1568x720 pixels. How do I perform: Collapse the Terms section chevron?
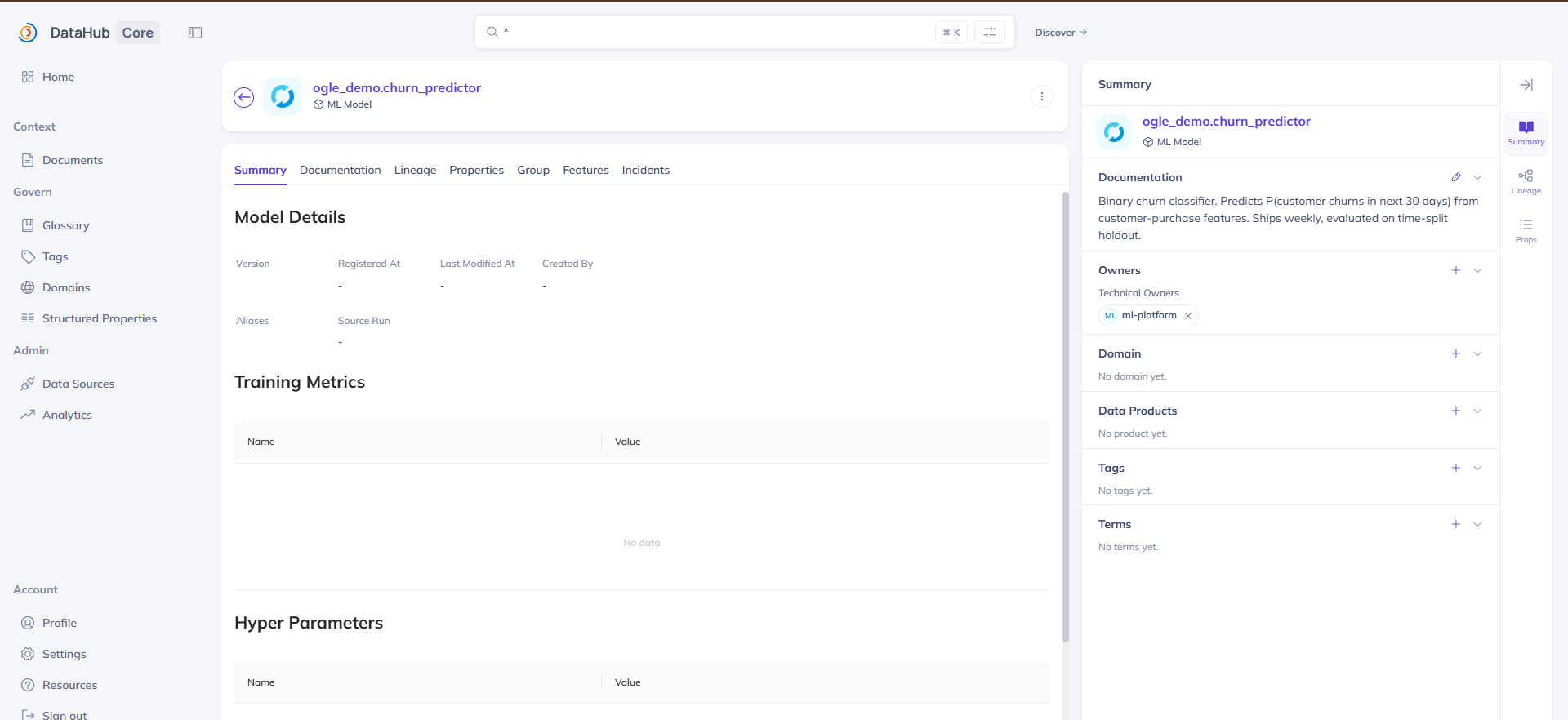tap(1477, 524)
